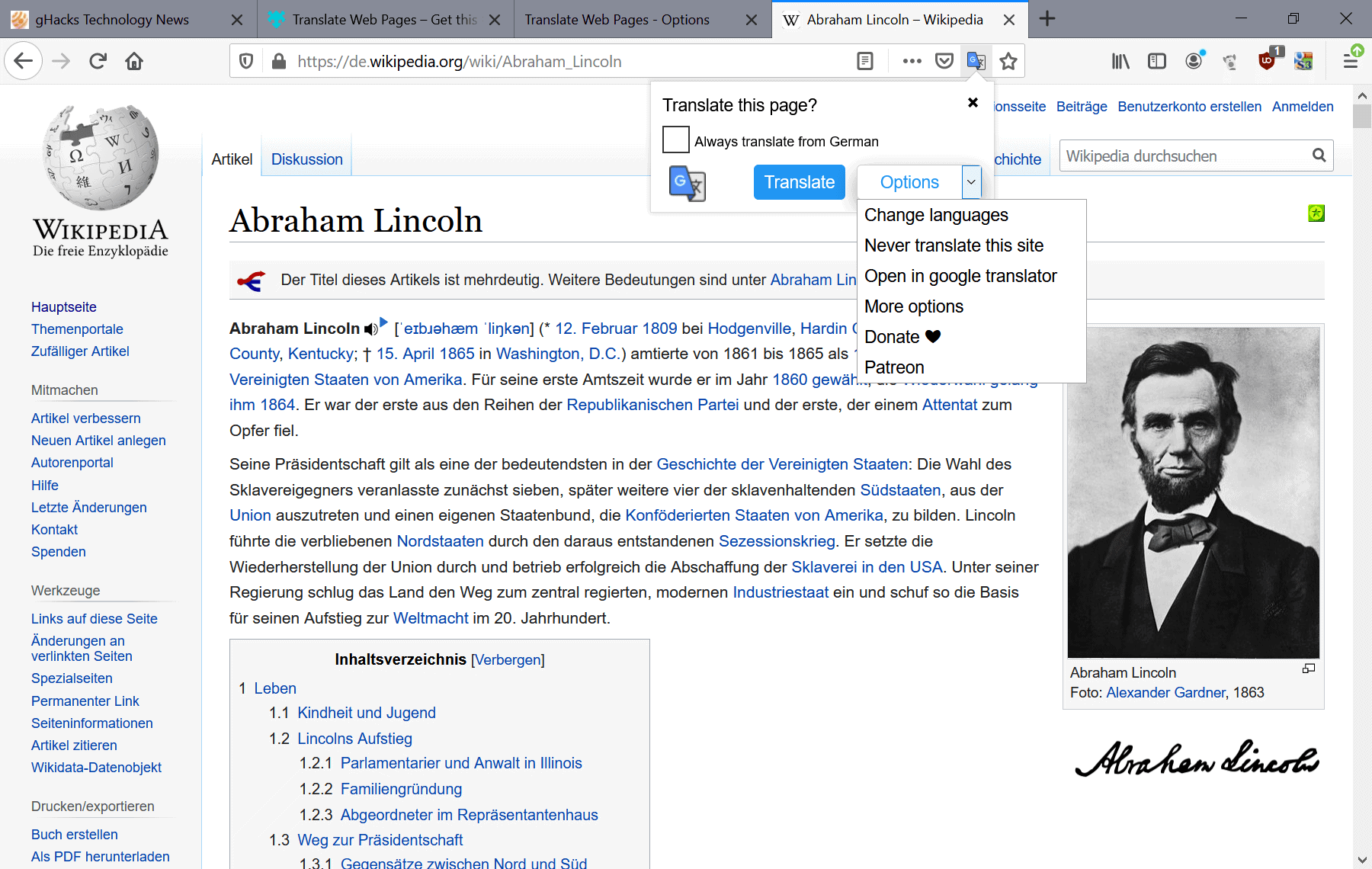This screenshot has height=869, width=1372.
Task: Click the colorful extension icon in toolbar
Action: click(1304, 61)
